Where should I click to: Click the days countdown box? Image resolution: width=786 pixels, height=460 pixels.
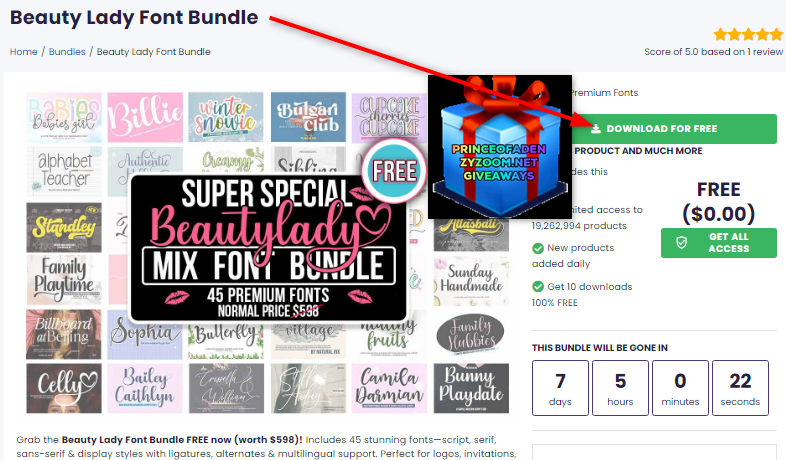tap(560, 388)
